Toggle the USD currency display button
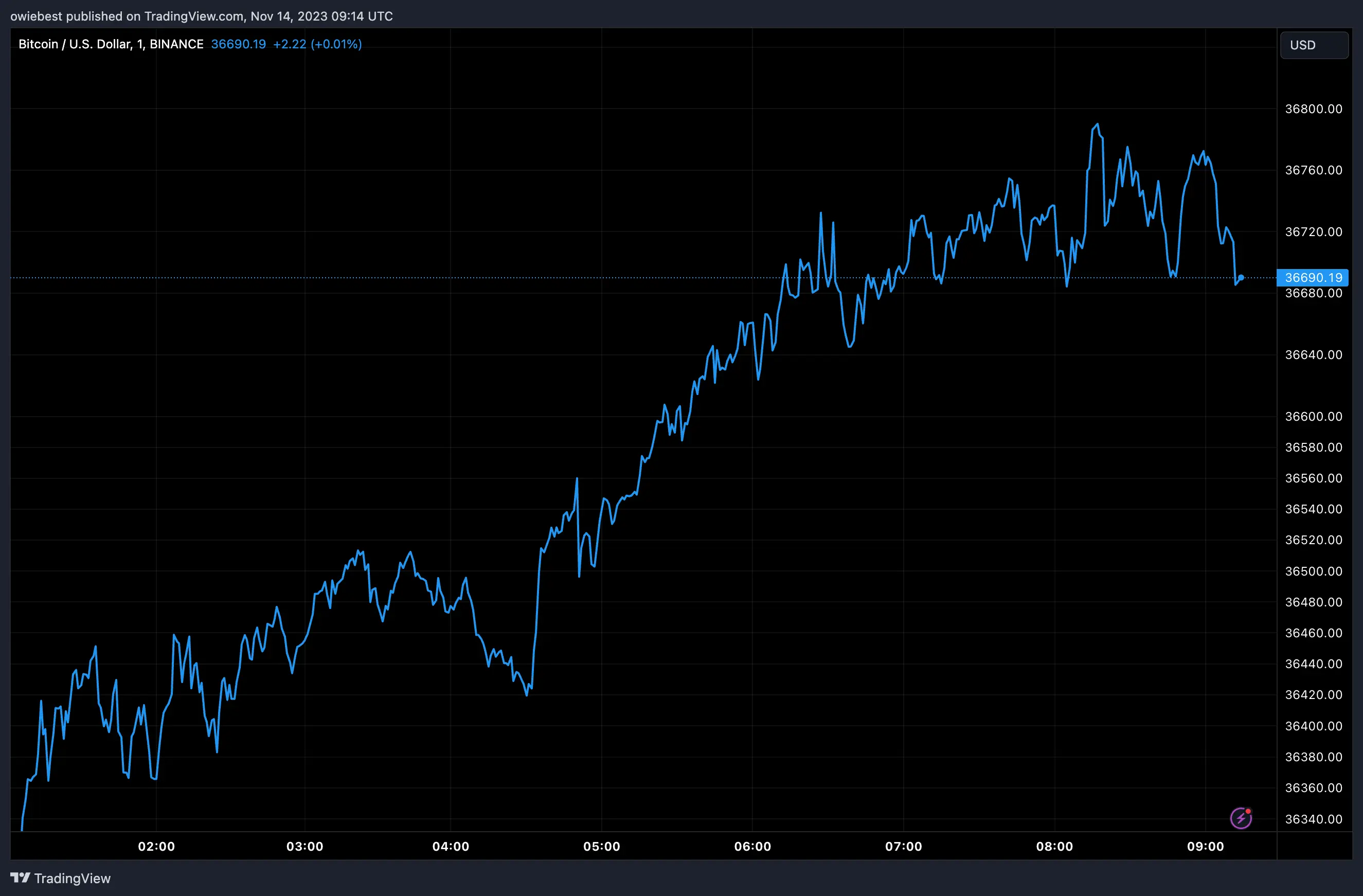This screenshot has height=896, width=1363. 1313,45
